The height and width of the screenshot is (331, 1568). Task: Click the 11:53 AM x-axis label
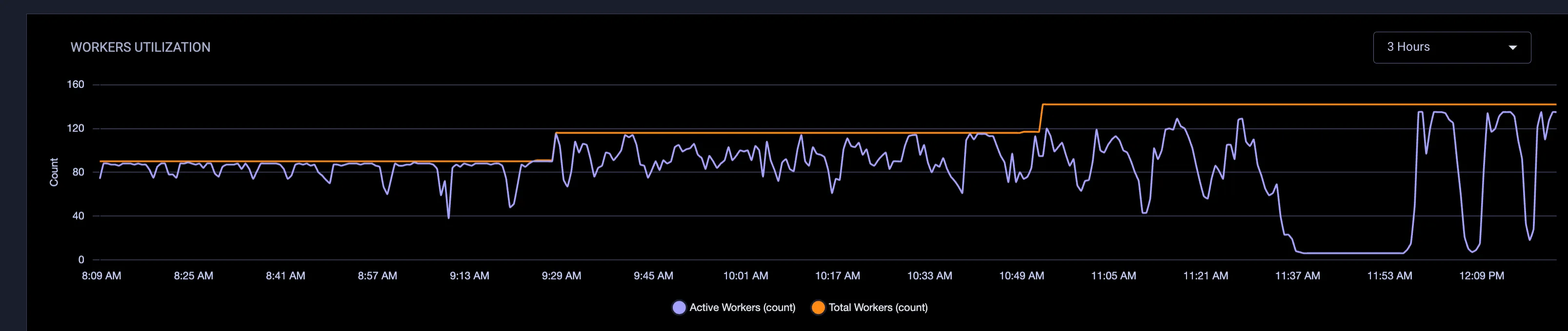tap(1389, 275)
